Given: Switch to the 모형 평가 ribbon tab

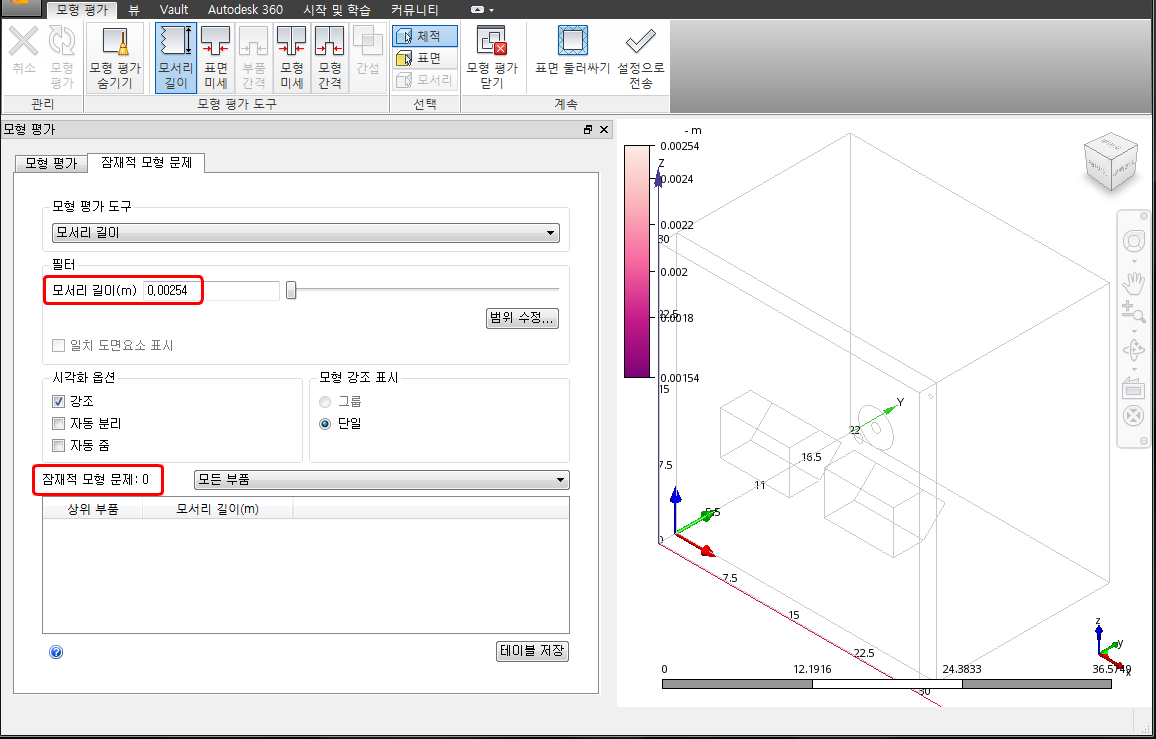Looking at the screenshot, I should [x=82, y=10].
